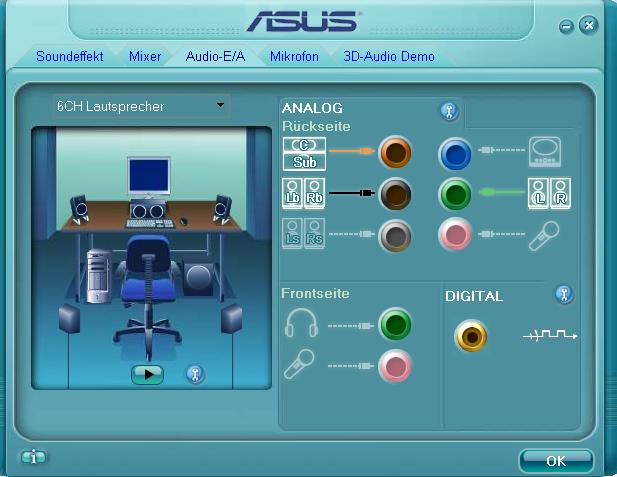617x477 pixels.
Task: Click the Rückseite label
Action: 316,126
